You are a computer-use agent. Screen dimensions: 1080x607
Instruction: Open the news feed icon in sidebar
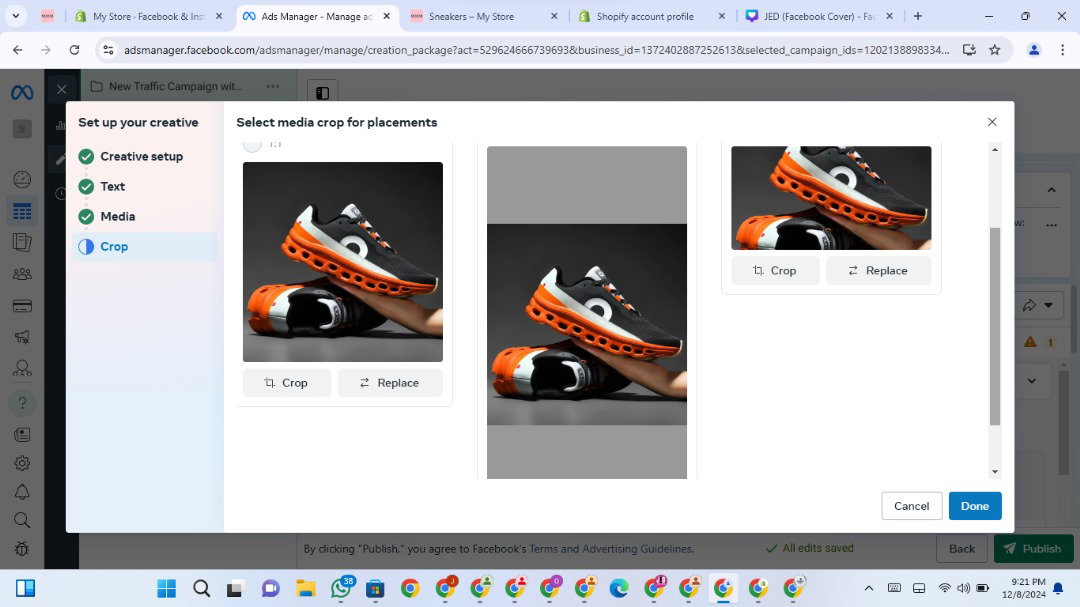(x=22, y=434)
